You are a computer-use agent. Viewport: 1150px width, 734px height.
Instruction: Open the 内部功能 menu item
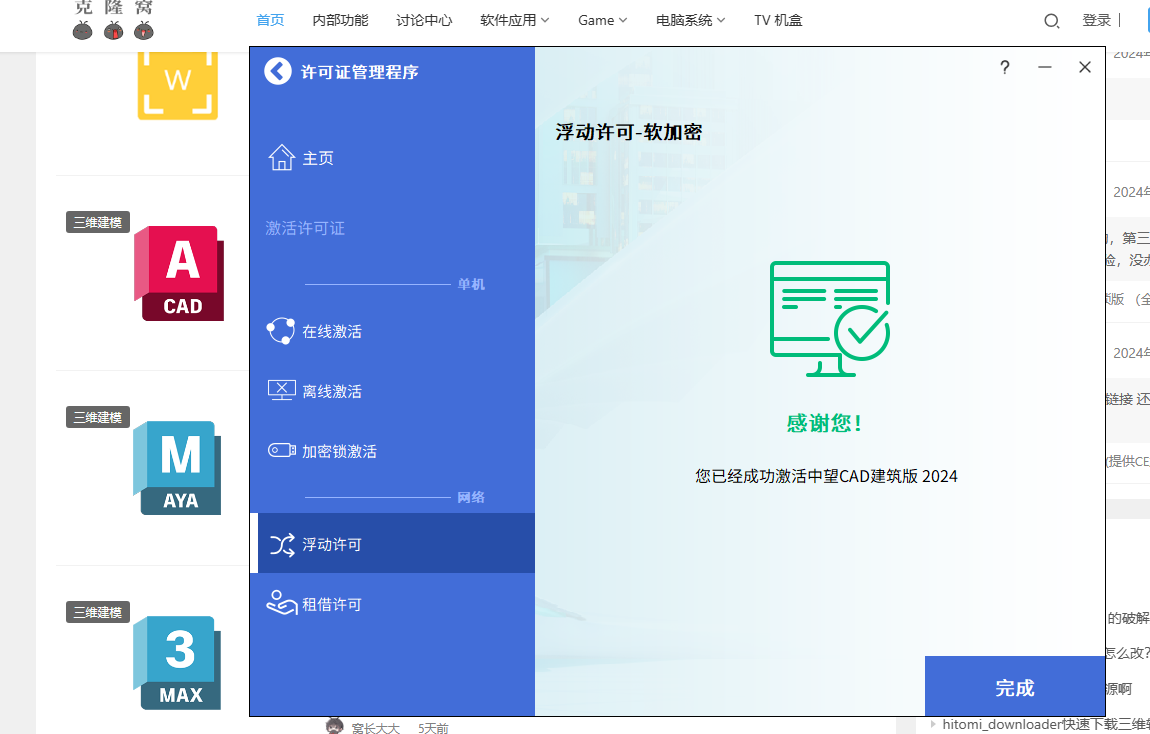coord(340,21)
